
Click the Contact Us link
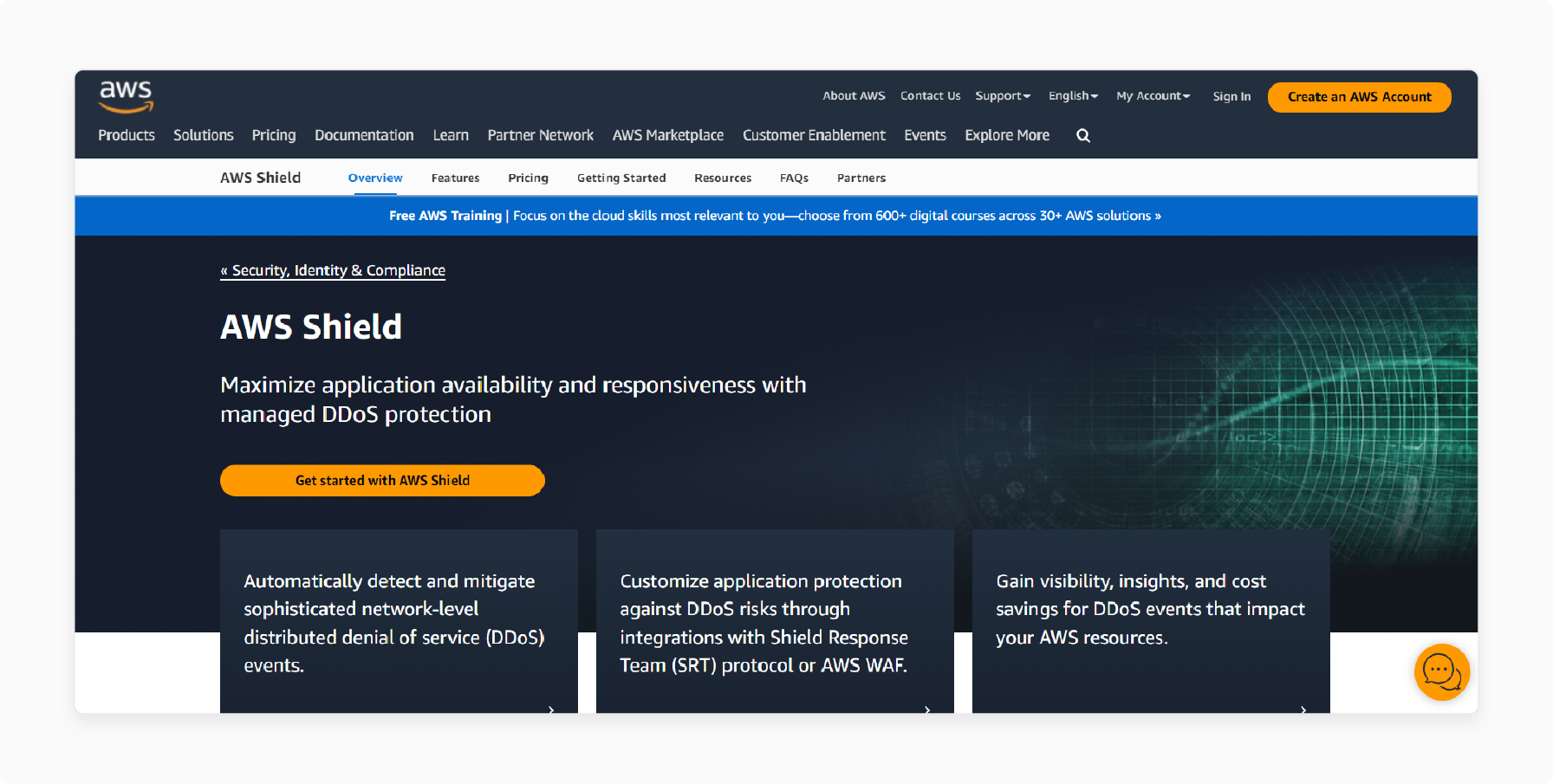(930, 96)
